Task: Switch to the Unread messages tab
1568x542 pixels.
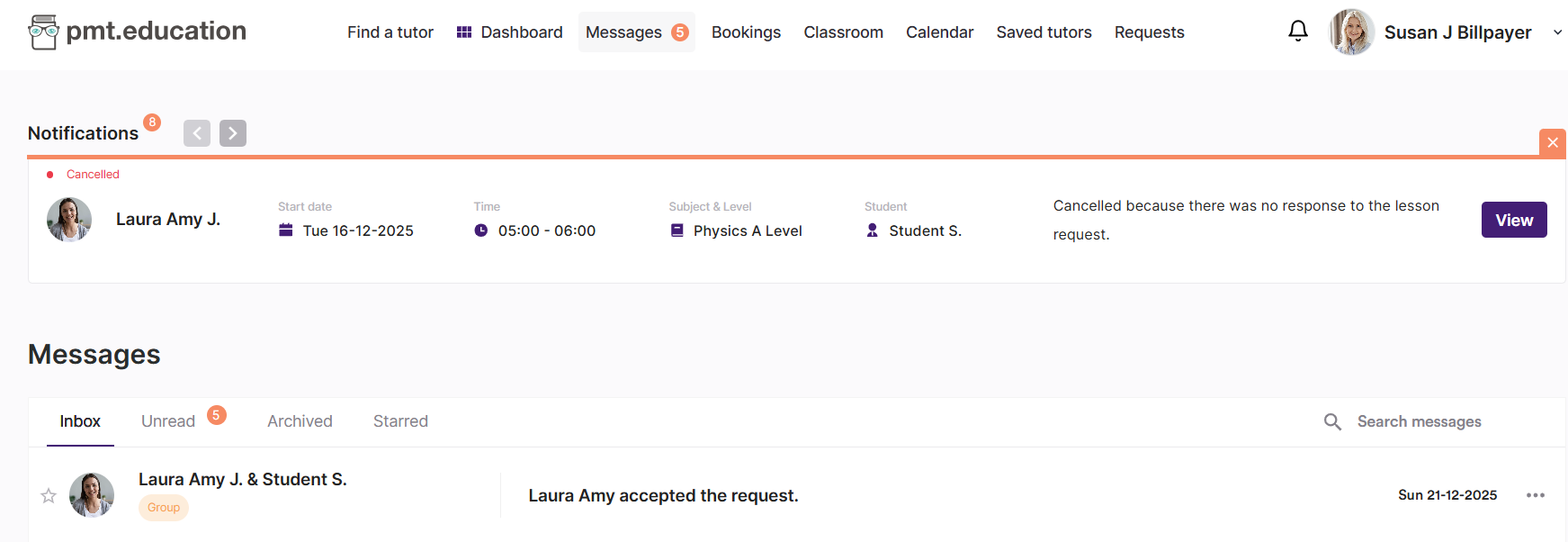Action: (168, 421)
